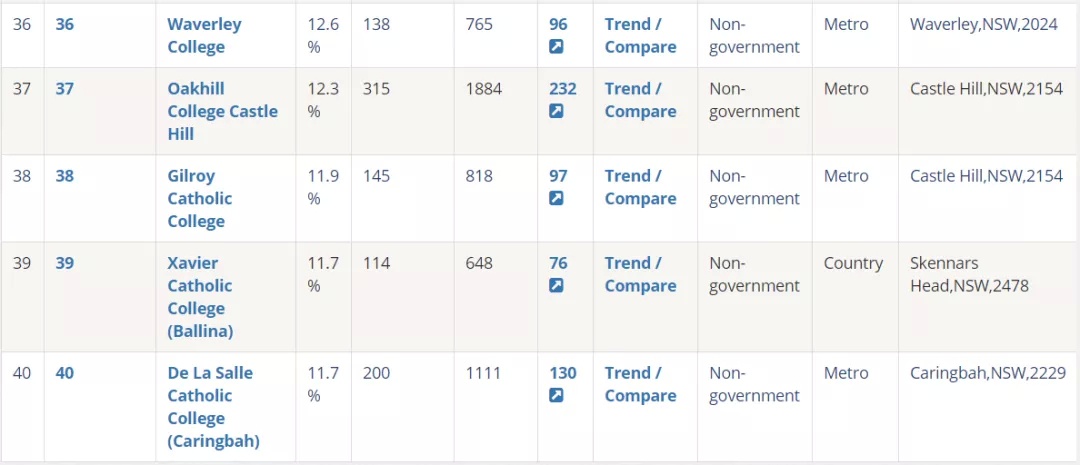Click Trend / Compare for Waverley College
The image size is (1080, 465).
pyautogui.click(x=641, y=36)
